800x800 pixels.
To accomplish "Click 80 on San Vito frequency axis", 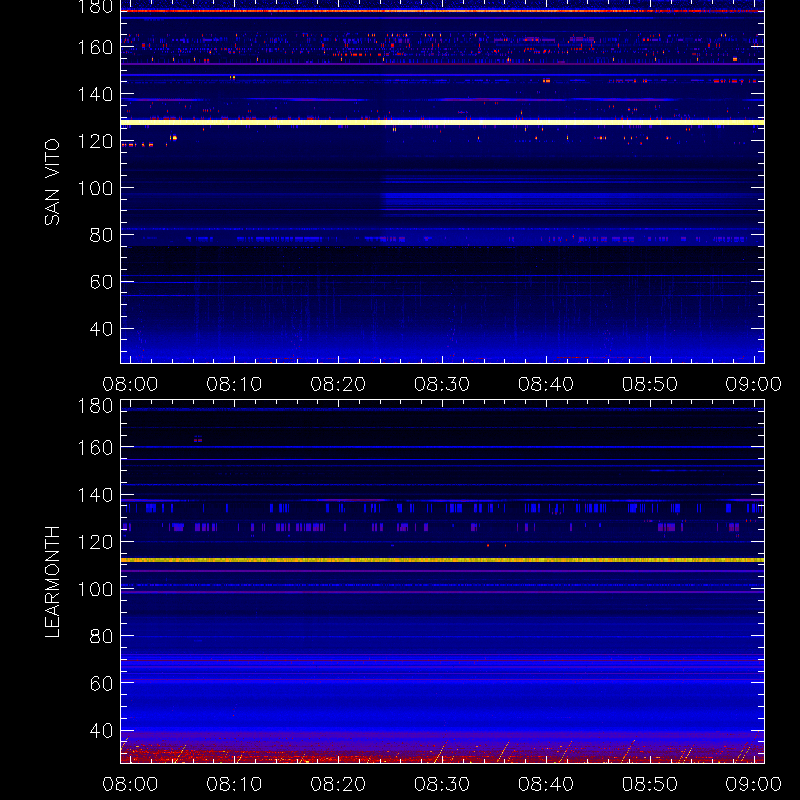I will 101,235.
